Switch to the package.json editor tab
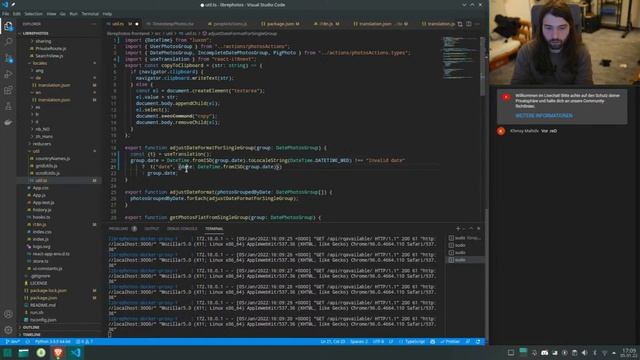This screenshot has height=360, width=640. tap(280, 24)
